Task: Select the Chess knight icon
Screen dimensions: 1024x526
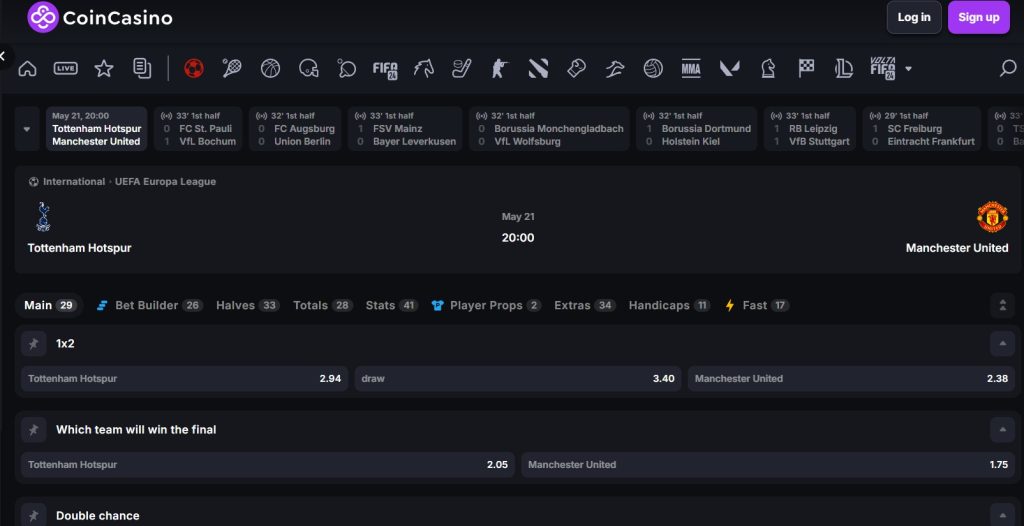Action: (x=768, y=68)
